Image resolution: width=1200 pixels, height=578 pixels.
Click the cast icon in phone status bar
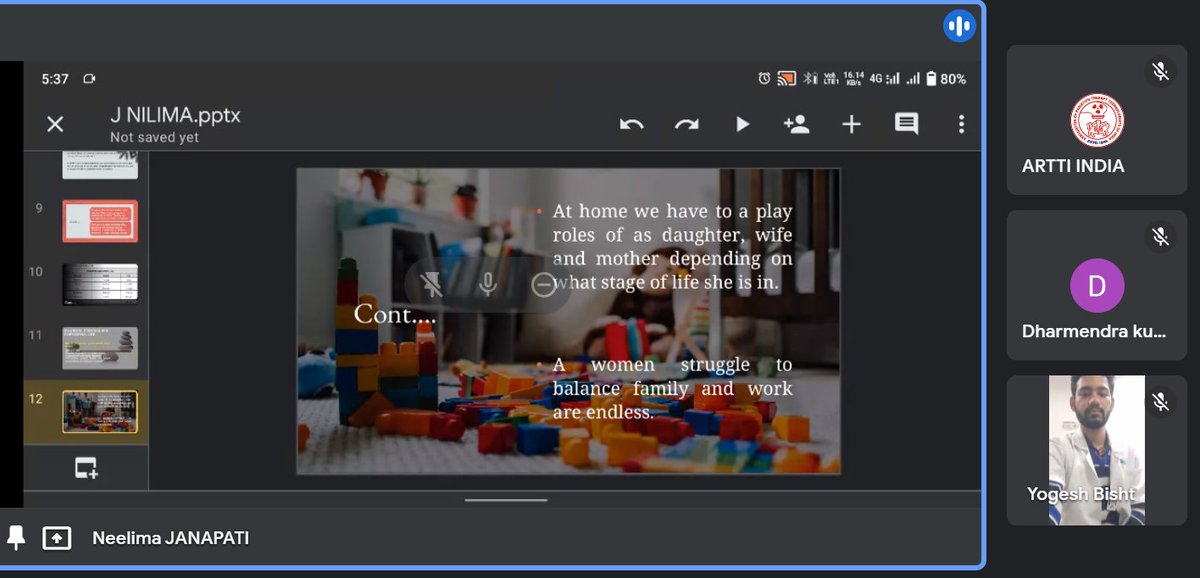[x=786, y=78]
